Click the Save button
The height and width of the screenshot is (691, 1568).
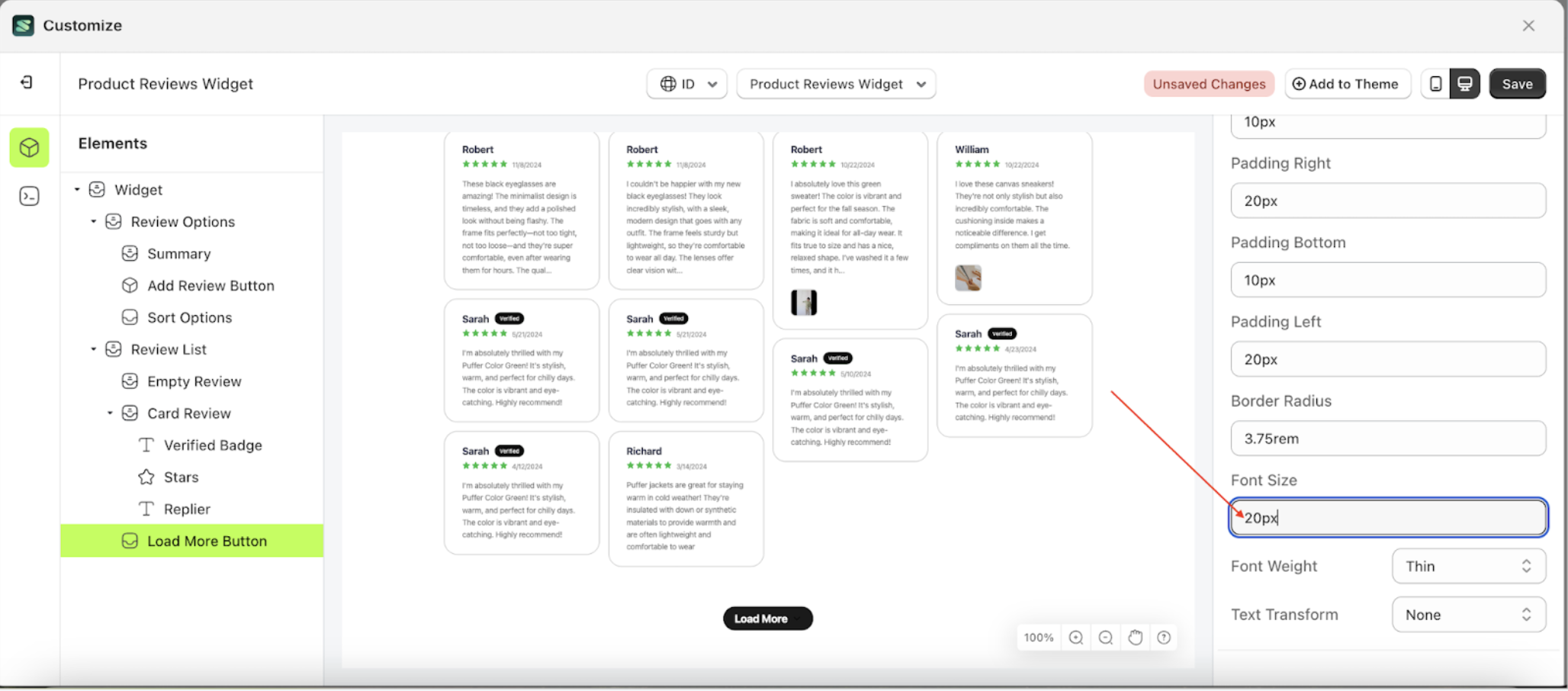[x=1517, y=84]
